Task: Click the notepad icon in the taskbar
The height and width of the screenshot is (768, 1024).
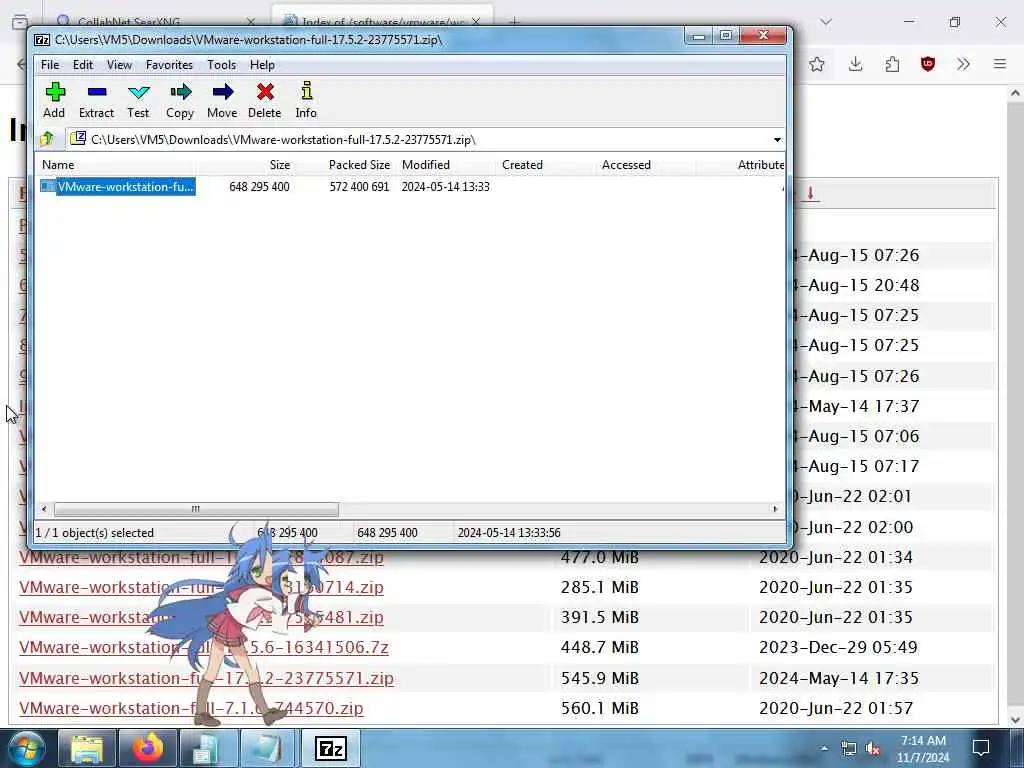Action: (x=268, y=749)
